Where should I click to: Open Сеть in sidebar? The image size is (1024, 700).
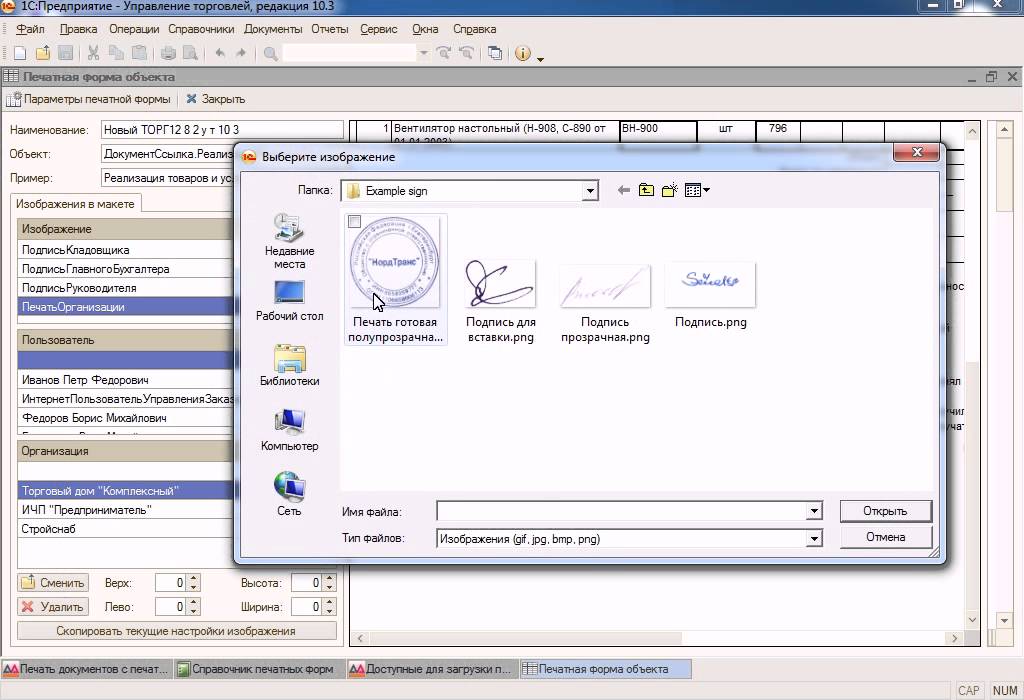pos(289,494)
